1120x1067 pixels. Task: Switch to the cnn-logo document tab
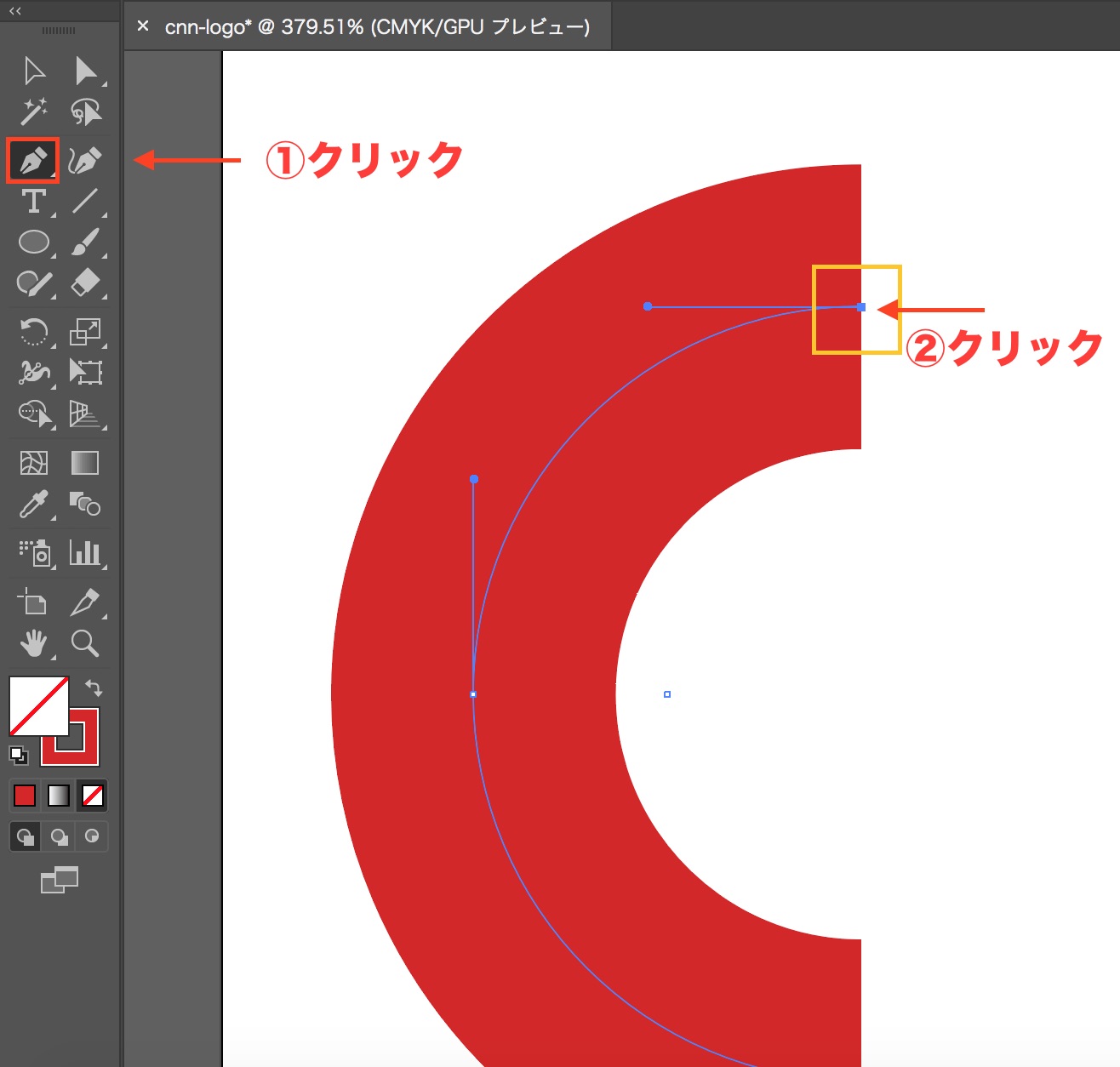(378, 26)
